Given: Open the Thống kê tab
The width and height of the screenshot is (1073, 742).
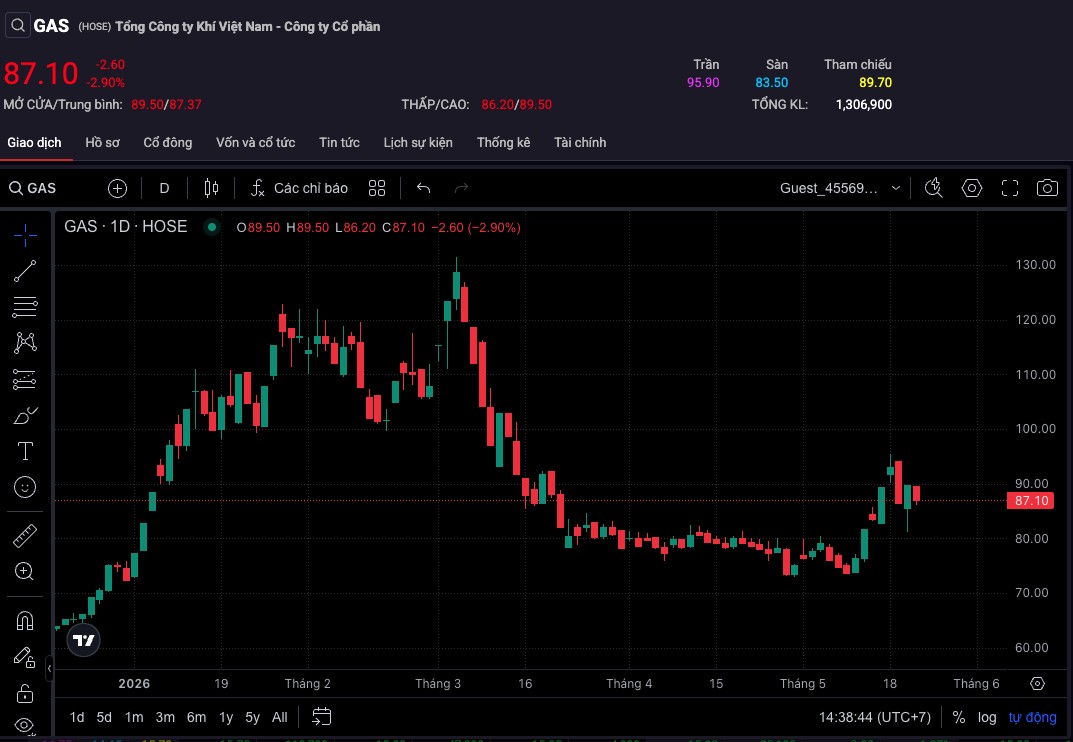Looking at the screenshot, I should coord(504,142).
